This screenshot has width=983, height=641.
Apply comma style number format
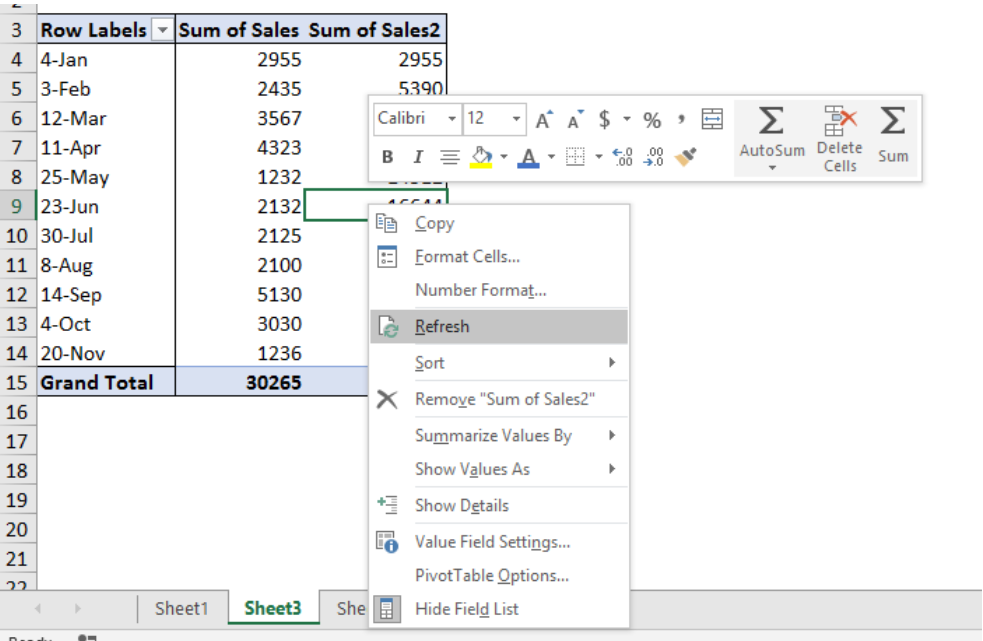click(x=681, y=119)
